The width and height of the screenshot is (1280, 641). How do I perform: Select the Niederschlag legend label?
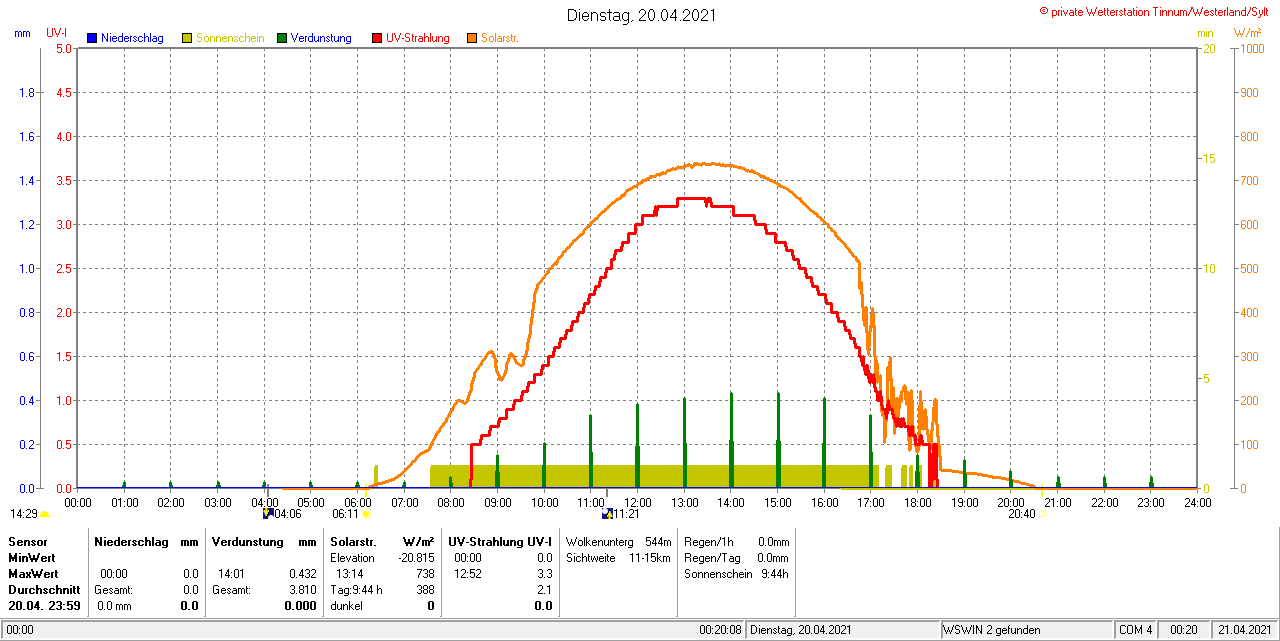[132, 38]
